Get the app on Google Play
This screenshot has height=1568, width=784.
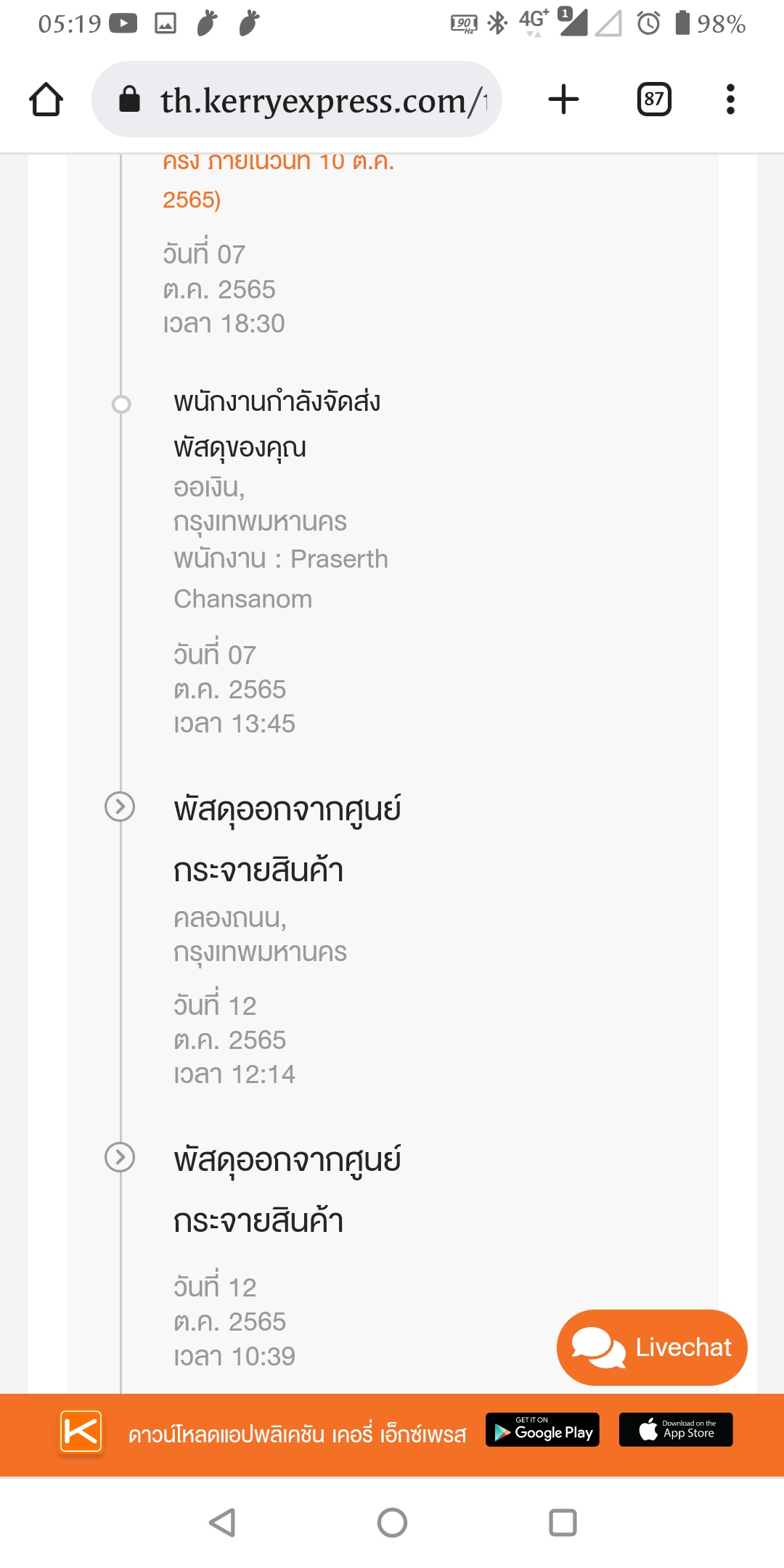click(542, 1430)
